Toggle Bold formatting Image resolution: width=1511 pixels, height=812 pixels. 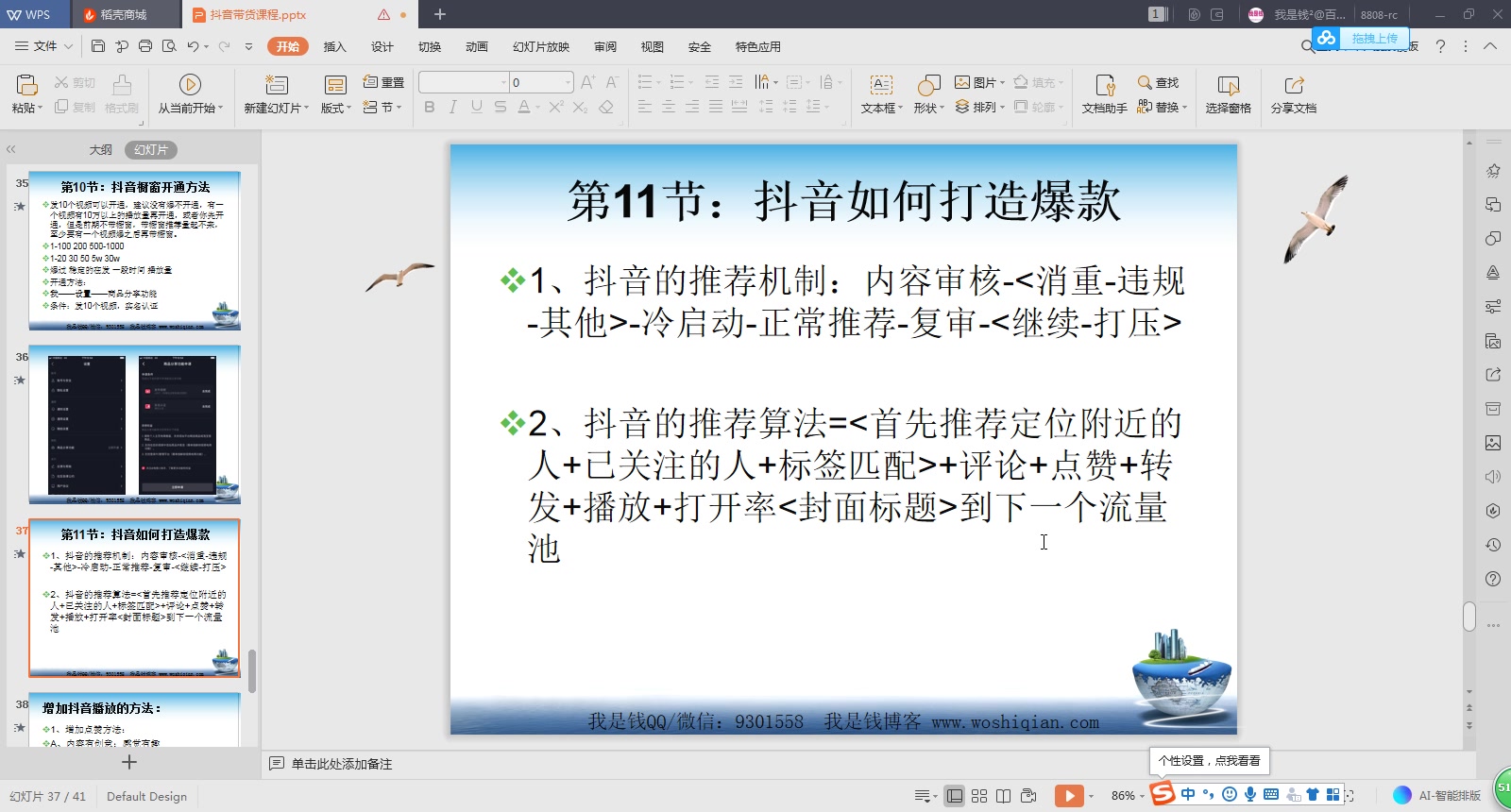(x=430, y=107)
